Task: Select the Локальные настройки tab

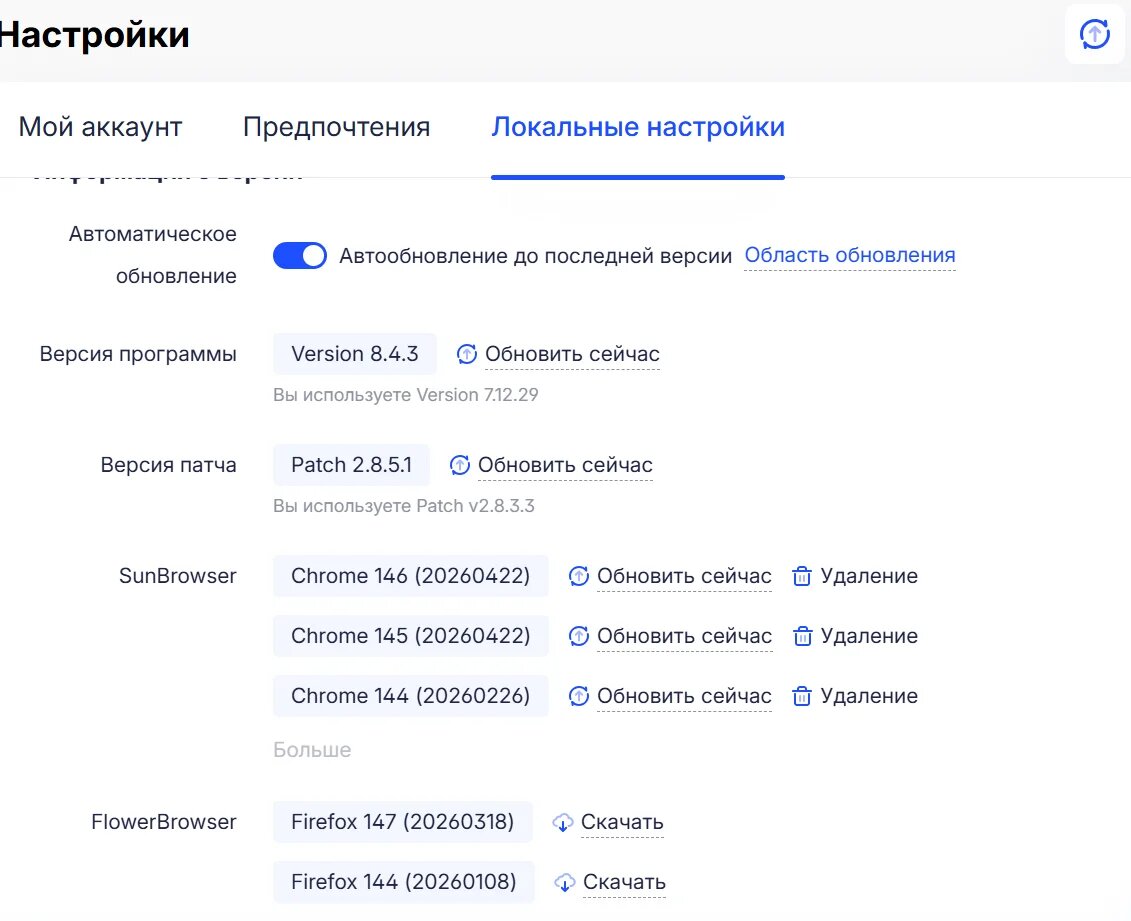Action: [638, 127]
